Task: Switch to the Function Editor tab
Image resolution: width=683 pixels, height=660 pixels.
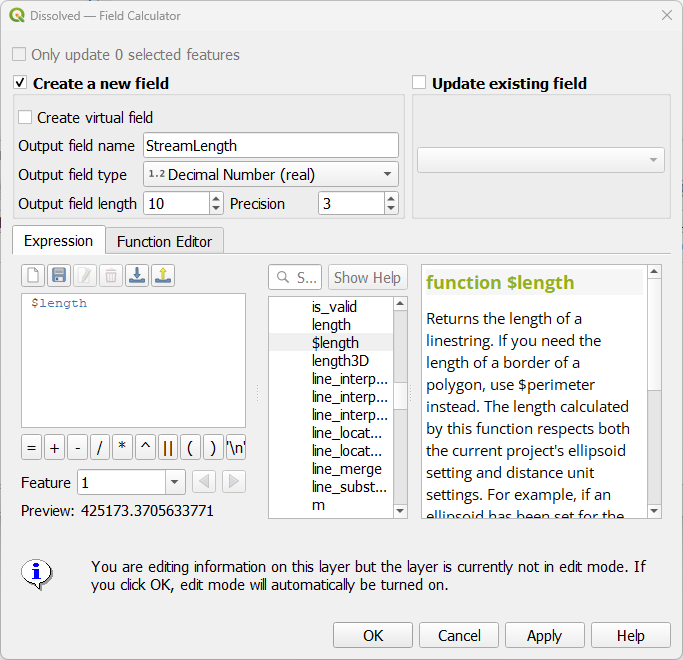Action: tap(164, 241)
